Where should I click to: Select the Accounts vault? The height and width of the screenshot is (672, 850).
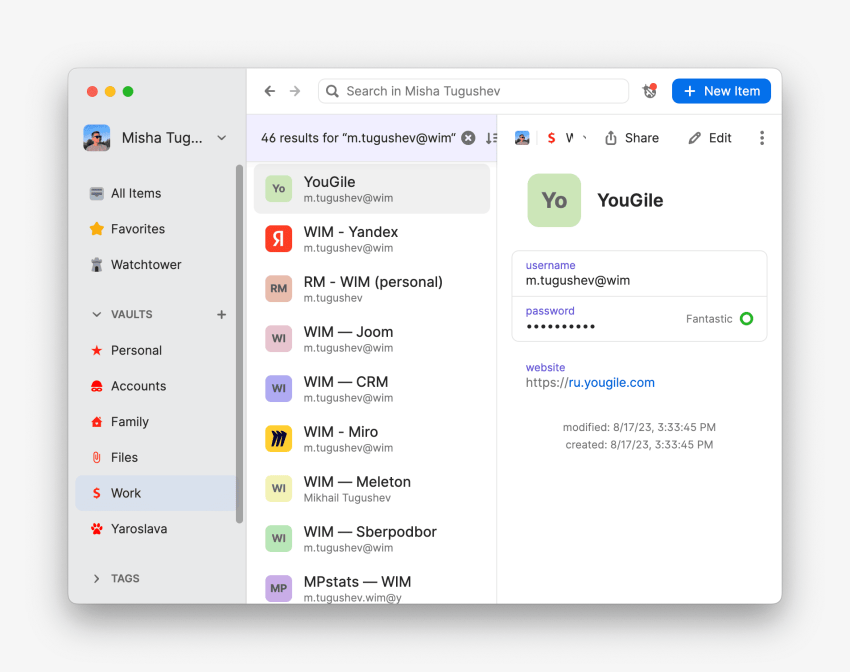pos(157,386)
